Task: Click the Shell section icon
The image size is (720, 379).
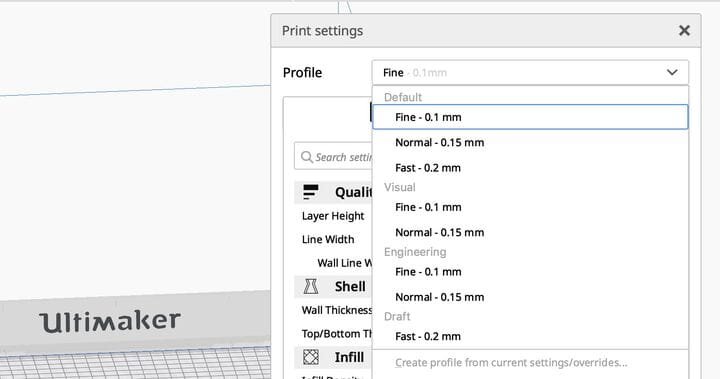Action: click(x=311, y=286)
